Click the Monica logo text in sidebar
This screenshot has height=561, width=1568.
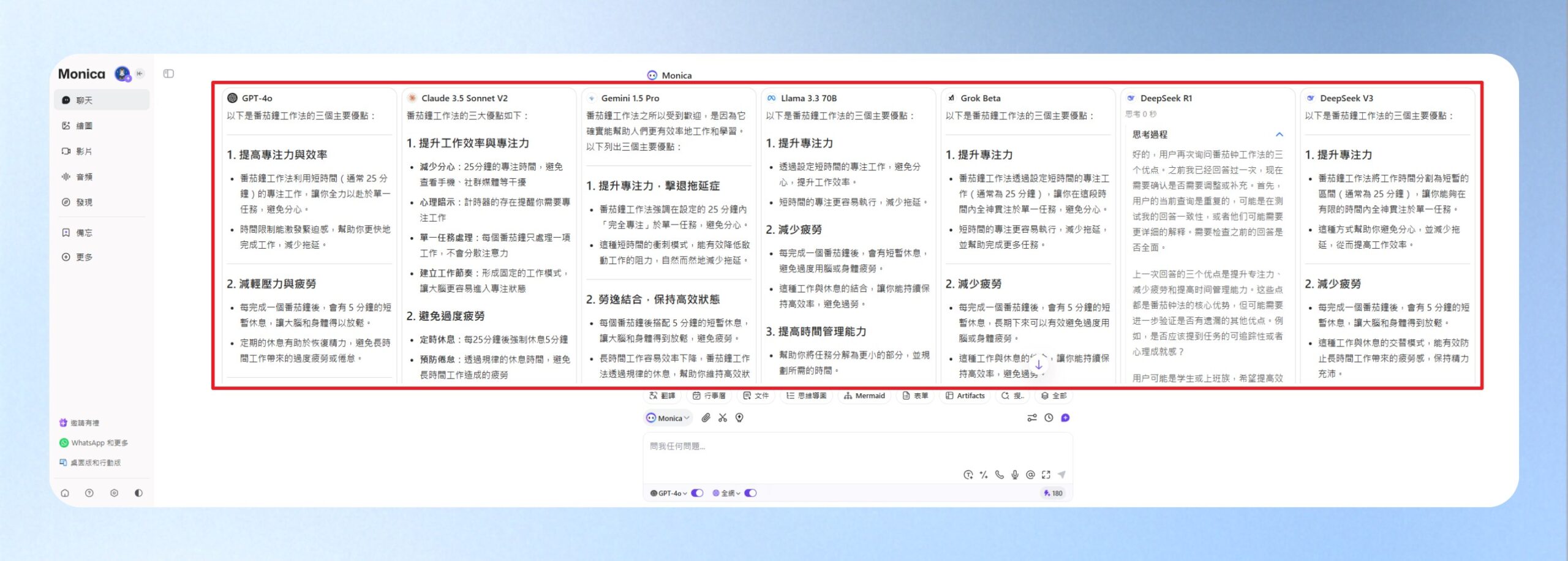click(x=81, y=74)
